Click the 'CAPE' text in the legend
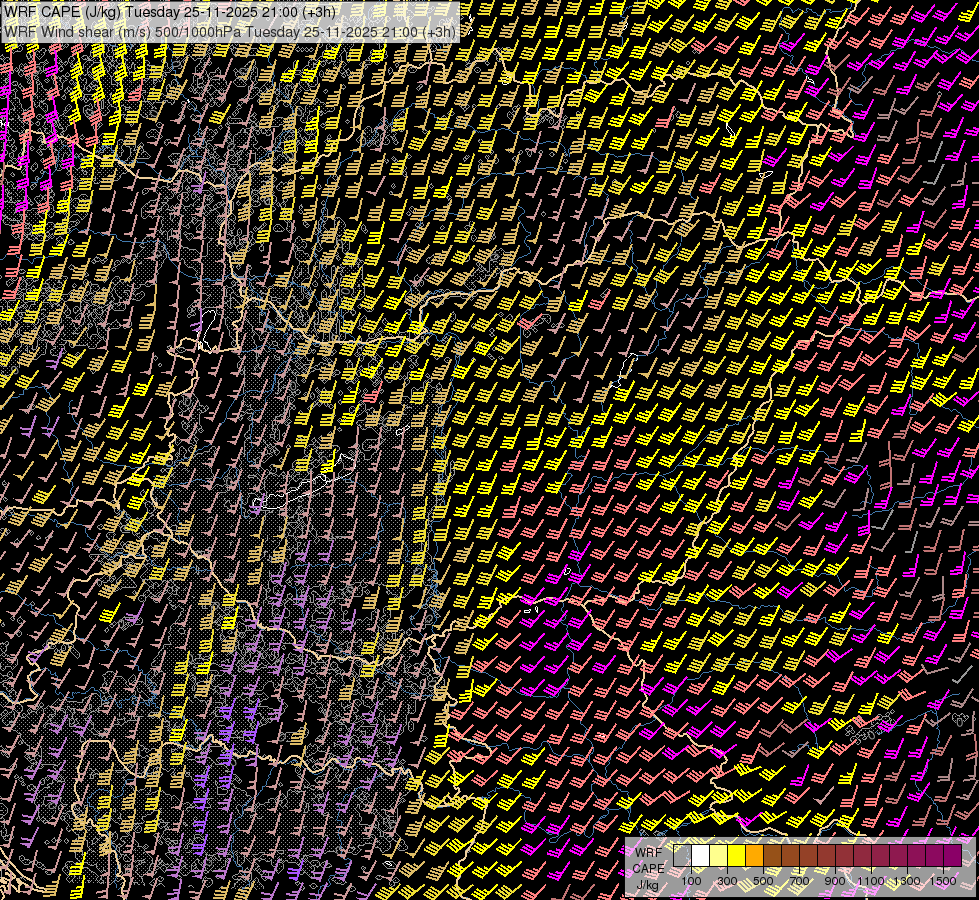The height and width of the screenshot is (900, 979). click(x=649, y=869)
